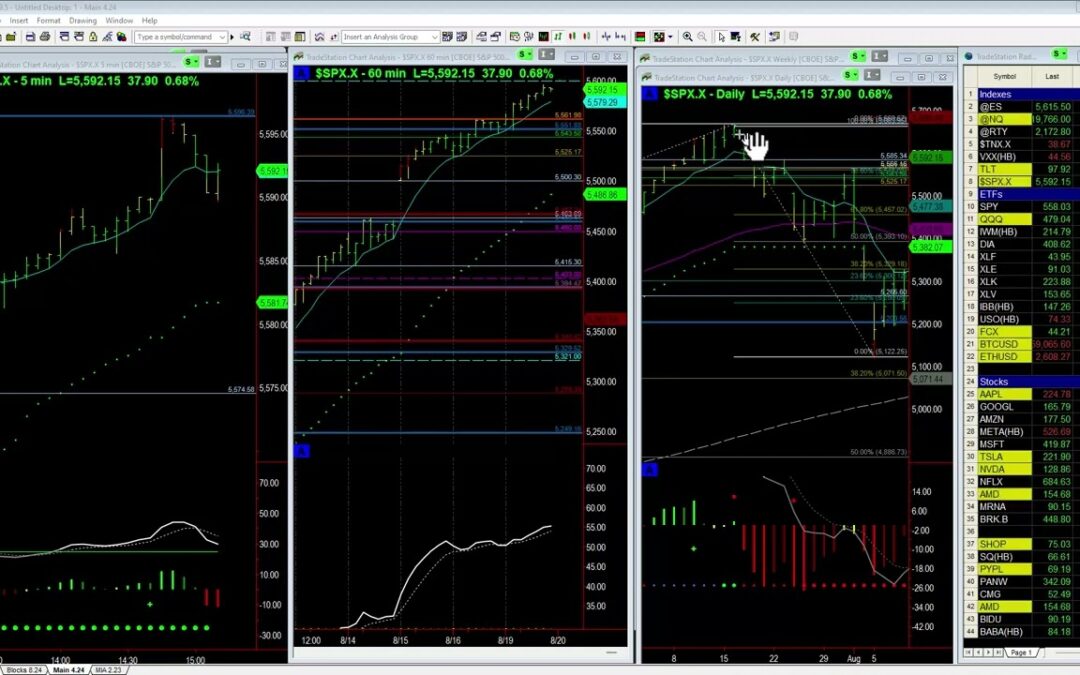
Task: Click the zoom in magnifier icon
Action: (x=687, y=37)
